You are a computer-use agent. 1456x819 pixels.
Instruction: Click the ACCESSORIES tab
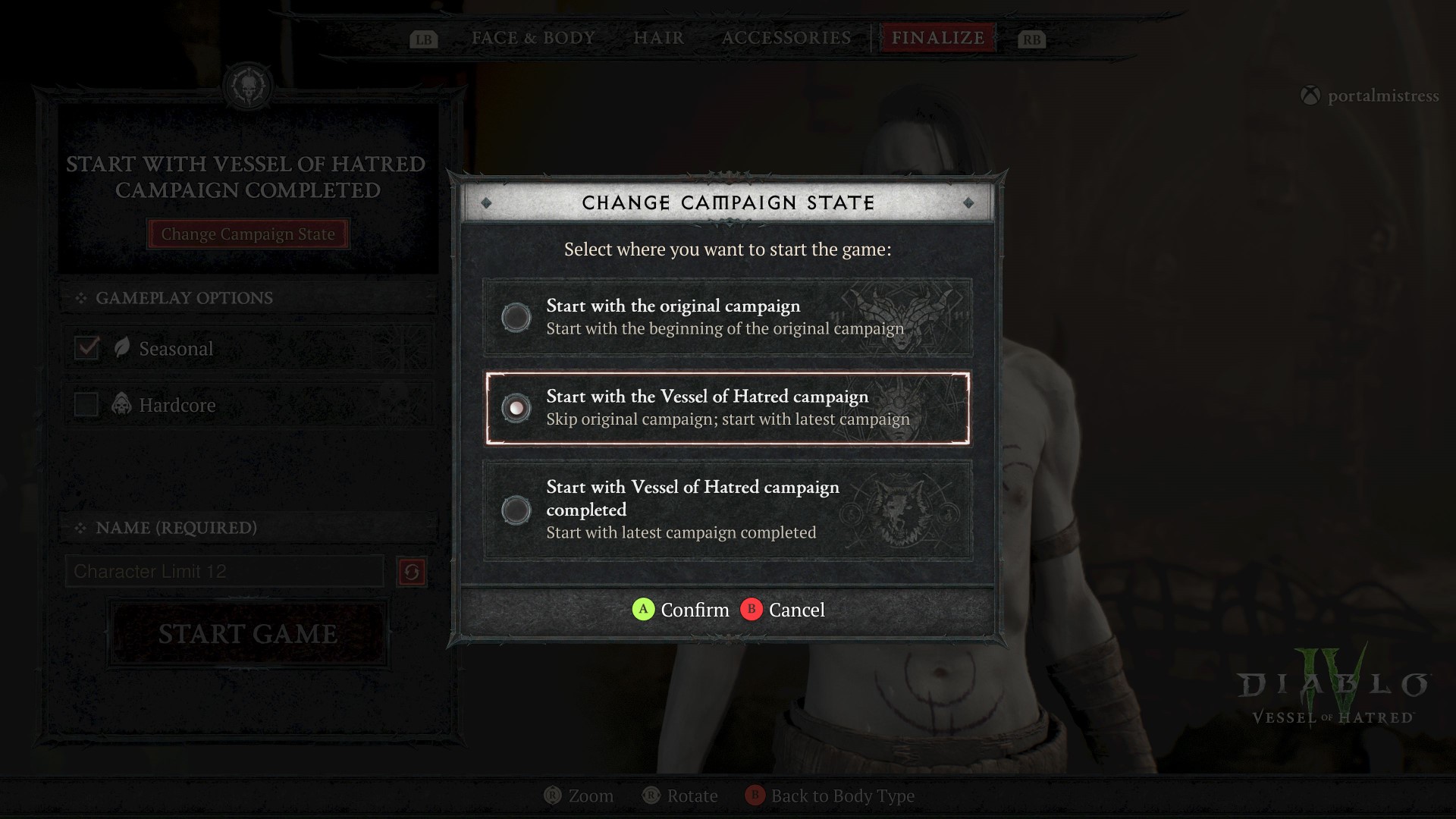coord(787,37)
